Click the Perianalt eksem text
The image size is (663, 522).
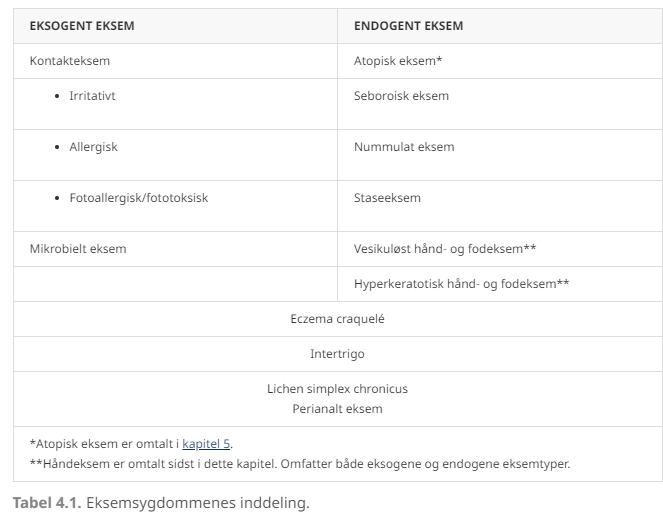[337, 409]
